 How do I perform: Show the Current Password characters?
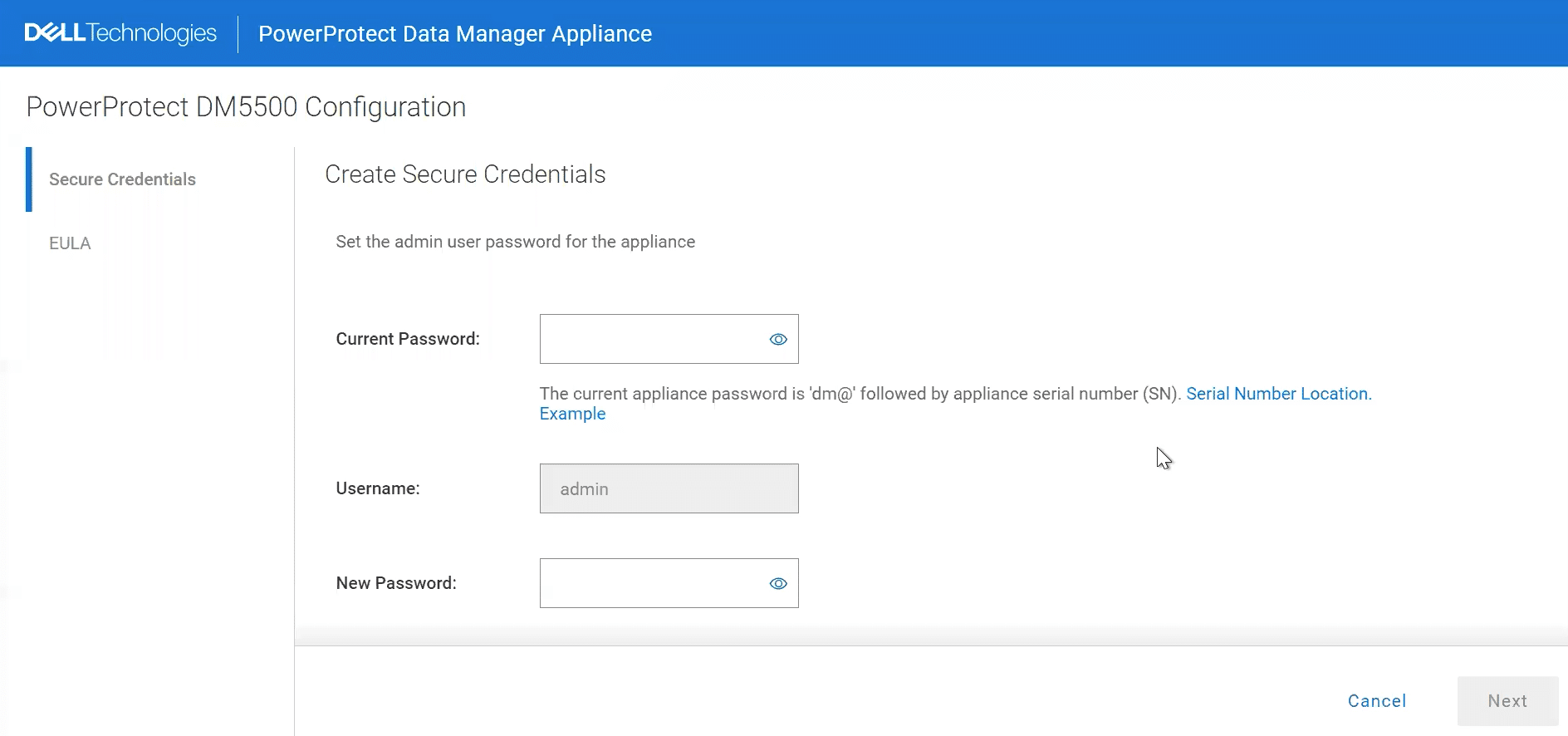coord(778,339)
